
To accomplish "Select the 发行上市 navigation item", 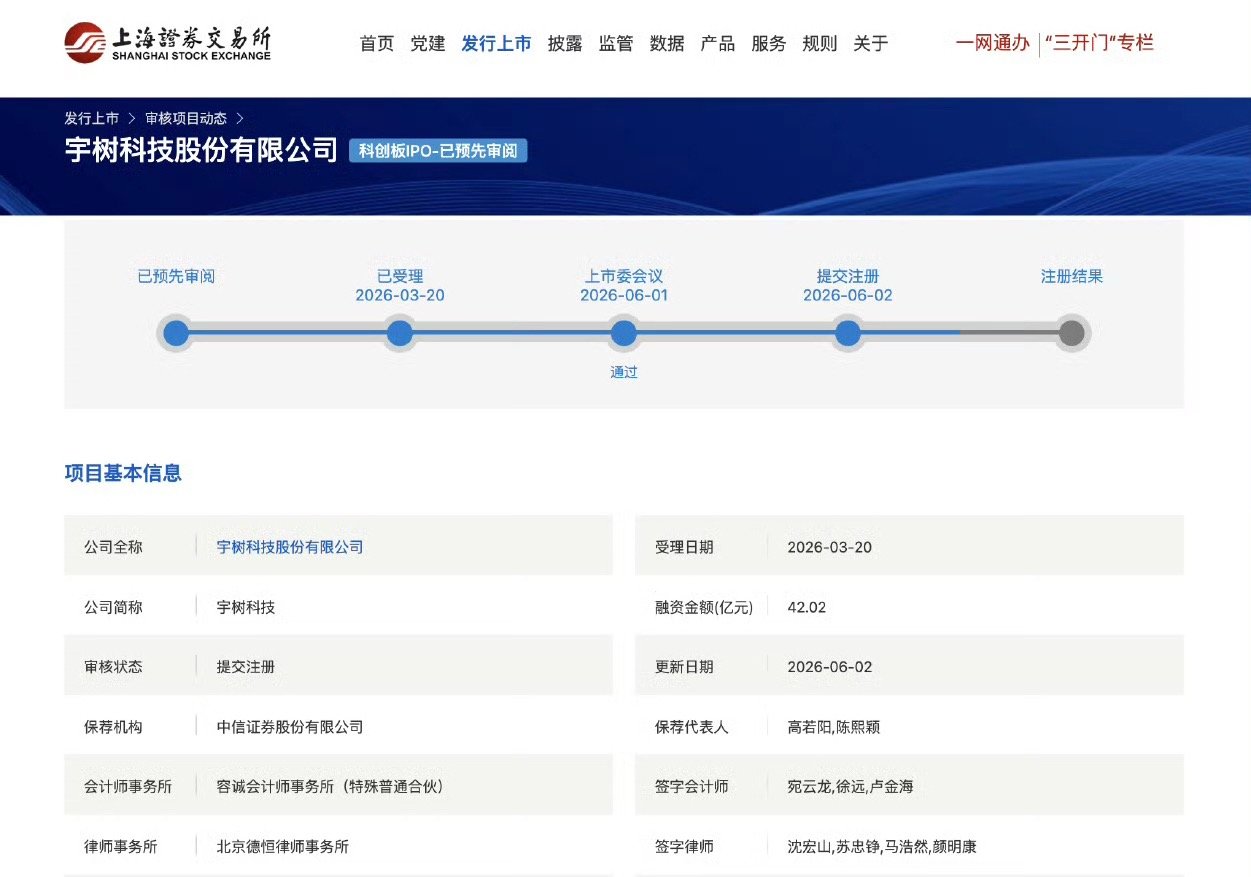I will coord(496,43).
